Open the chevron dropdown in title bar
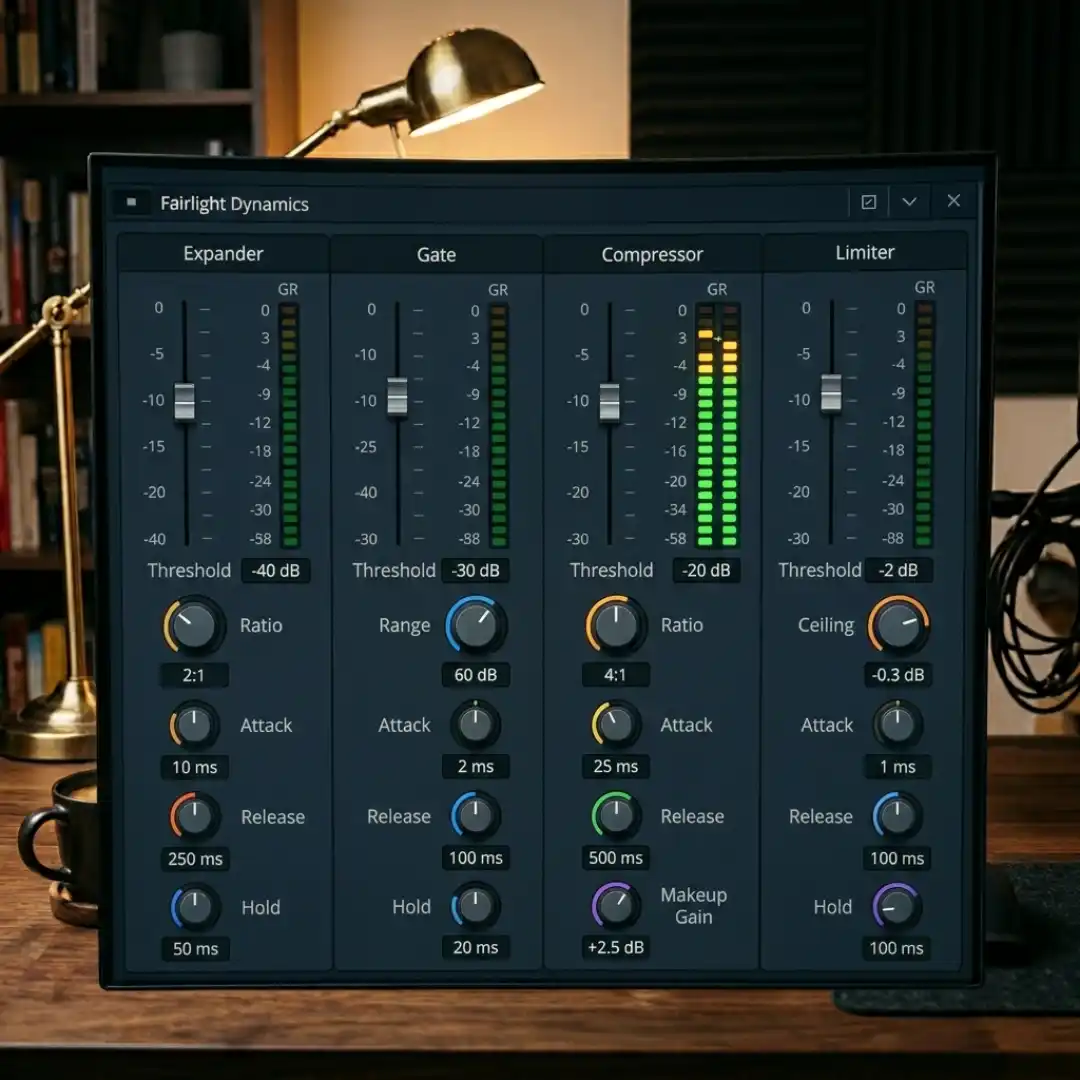 pyautogui.click(x=909, y=202)
